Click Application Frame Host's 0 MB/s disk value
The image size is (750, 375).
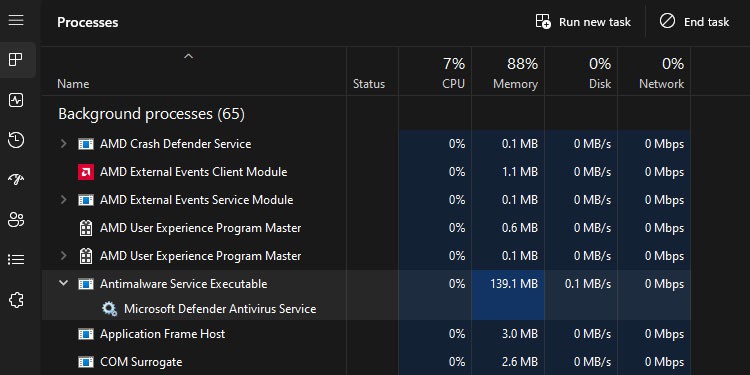[x=593, y=334]
